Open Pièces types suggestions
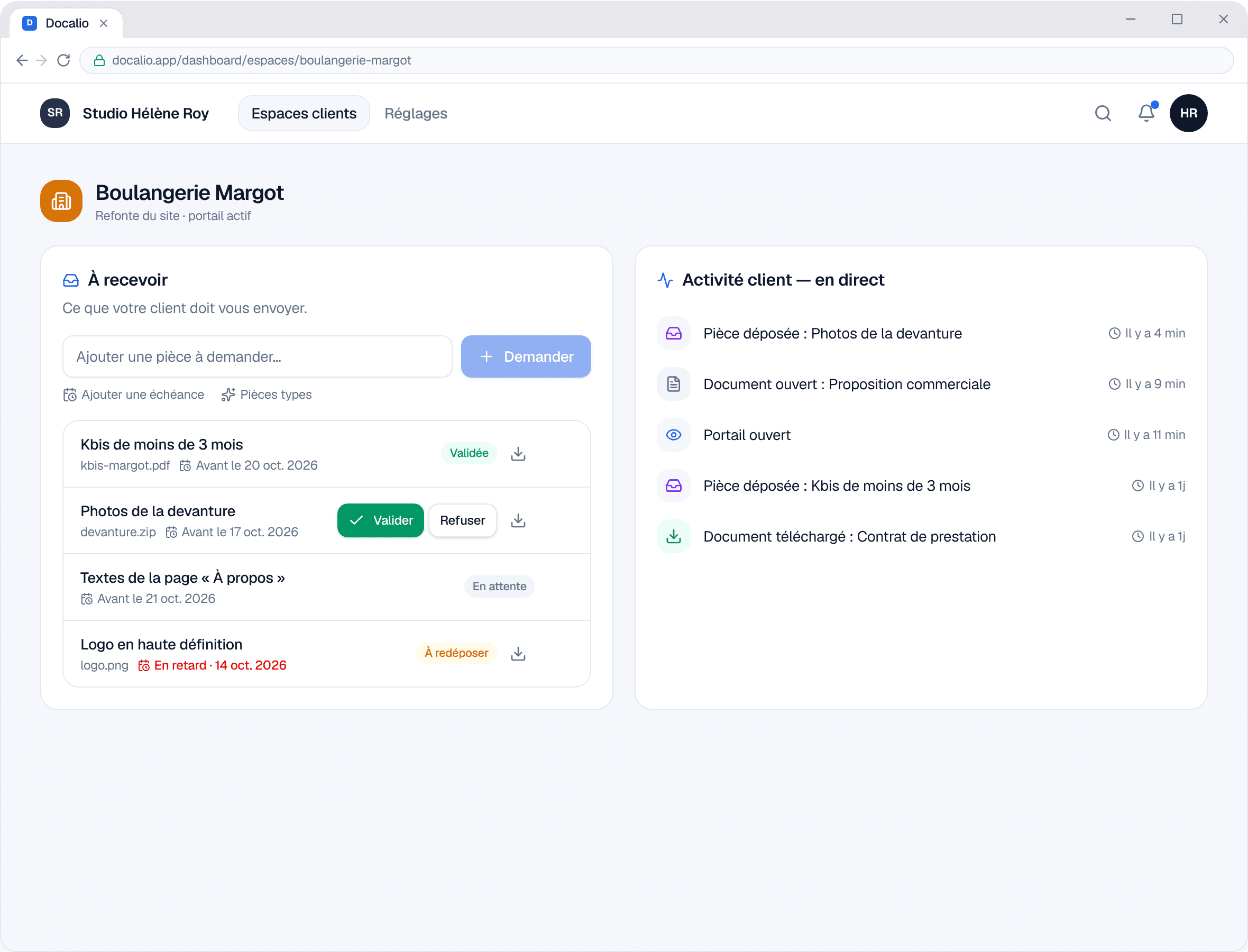This screenshot has width=1248, height=952. (266, 395)
